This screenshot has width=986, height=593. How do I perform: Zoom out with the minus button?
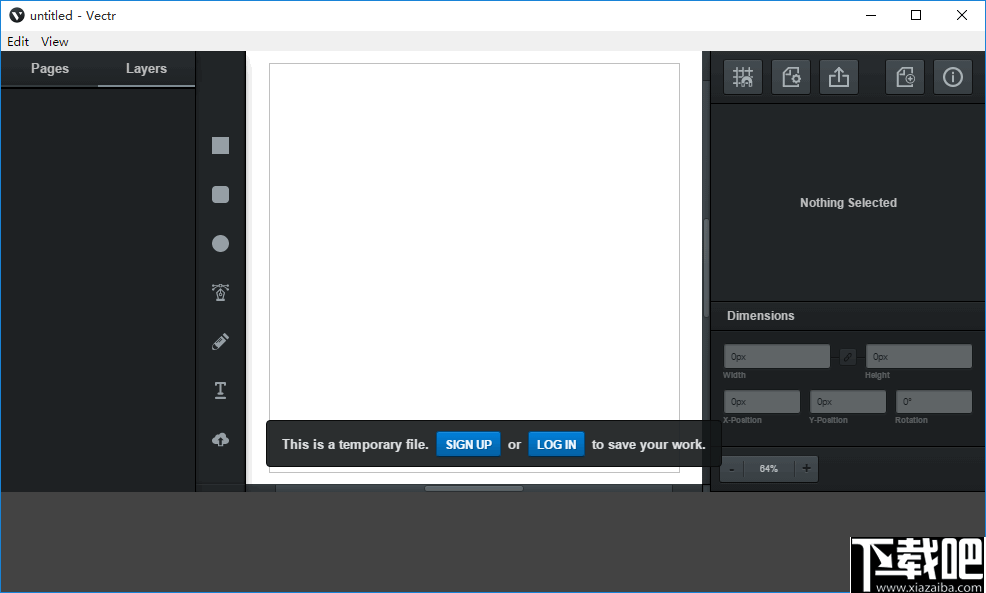pos(731,468)
